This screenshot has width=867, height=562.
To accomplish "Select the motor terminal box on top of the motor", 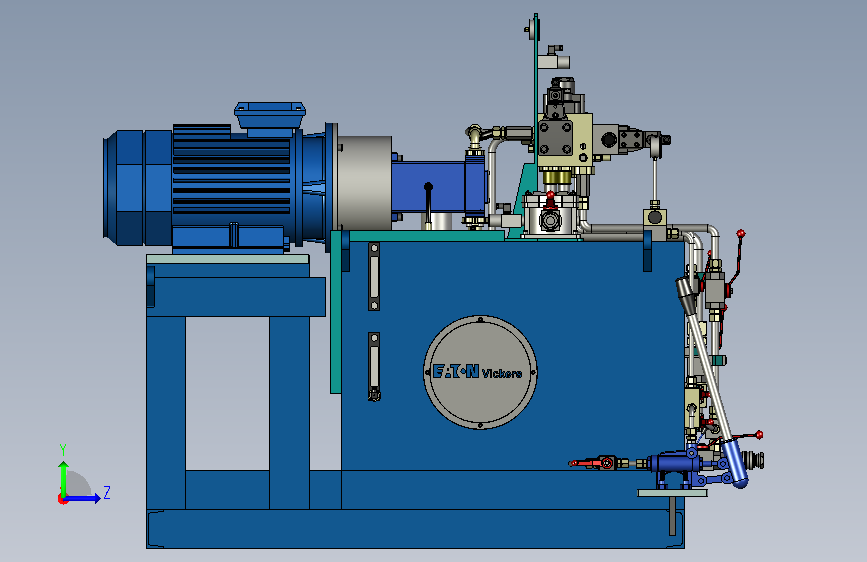I will point(270,118).
